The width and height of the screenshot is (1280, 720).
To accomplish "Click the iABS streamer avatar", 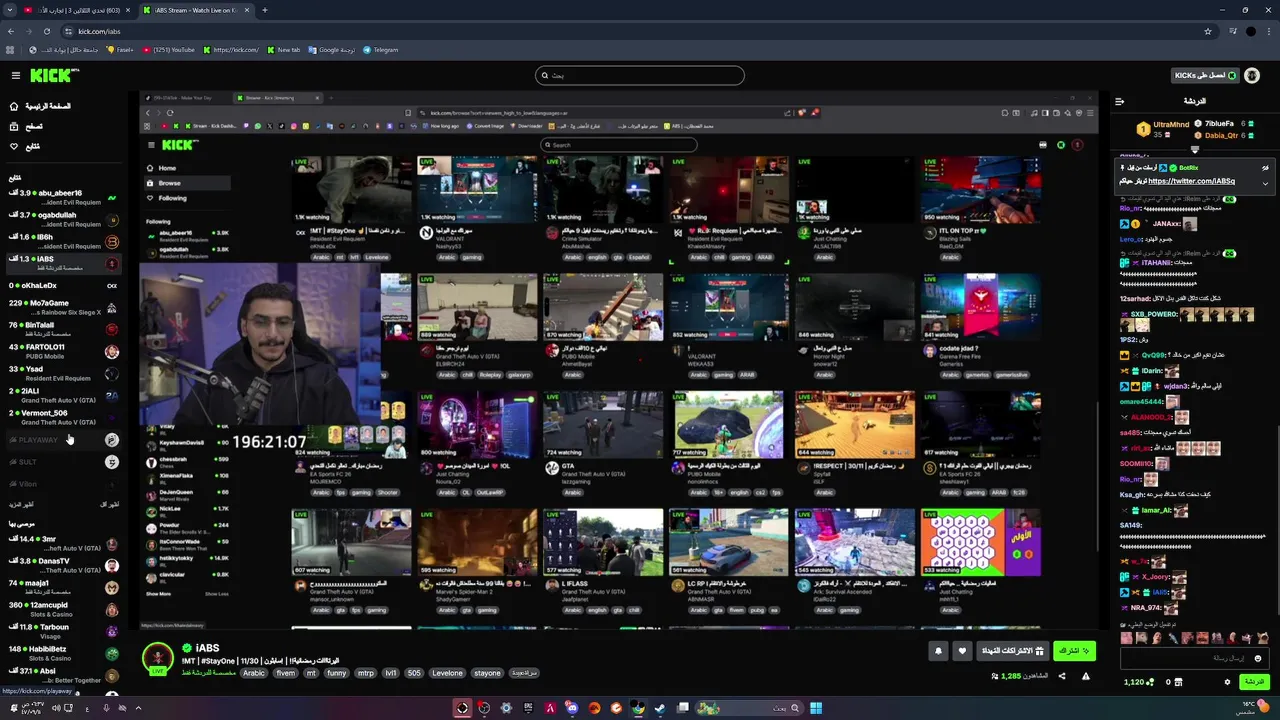I will coord(158,658).
